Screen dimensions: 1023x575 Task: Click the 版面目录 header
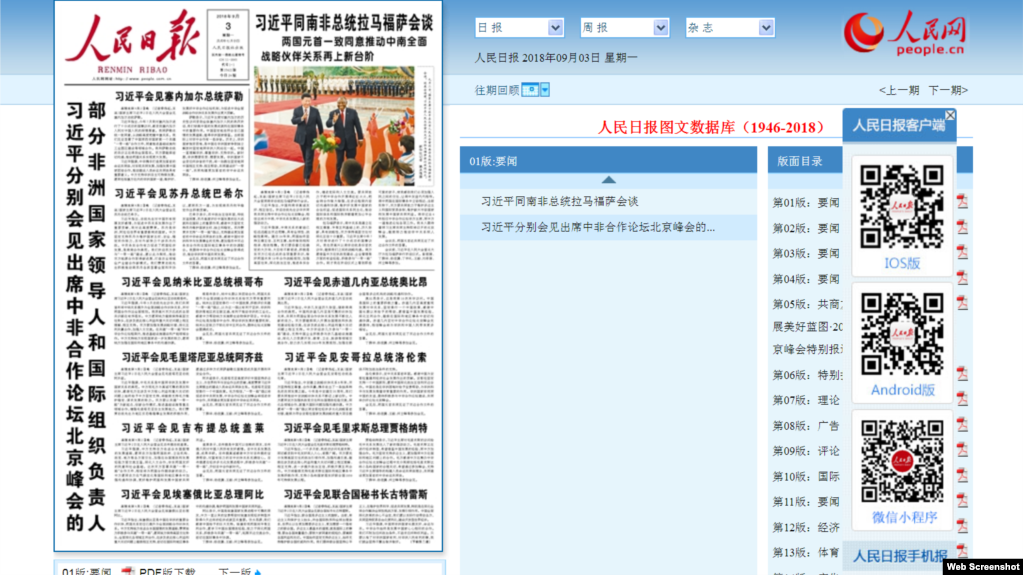click(800, 161)
